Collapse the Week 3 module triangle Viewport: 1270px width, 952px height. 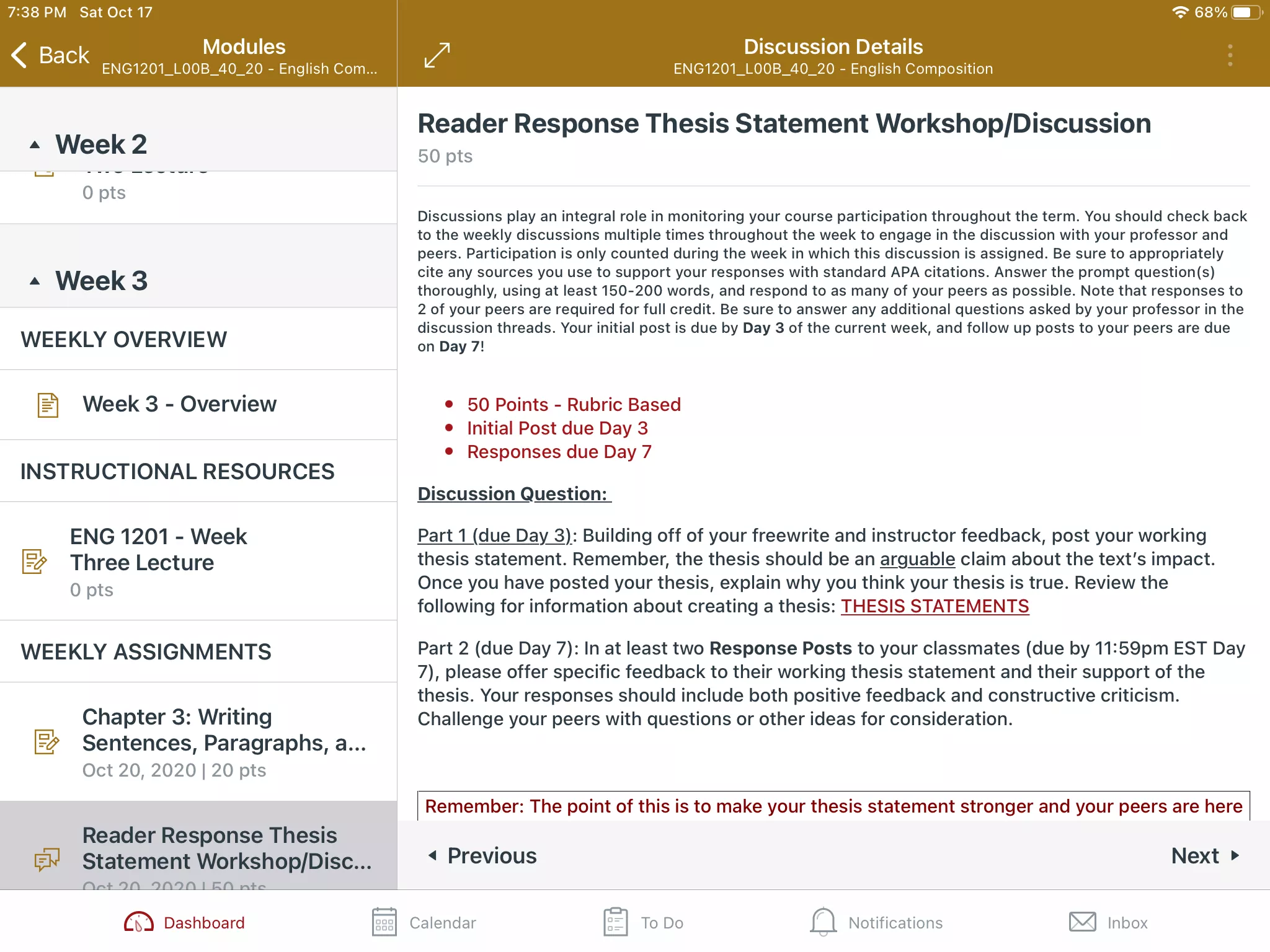(35, 281)
